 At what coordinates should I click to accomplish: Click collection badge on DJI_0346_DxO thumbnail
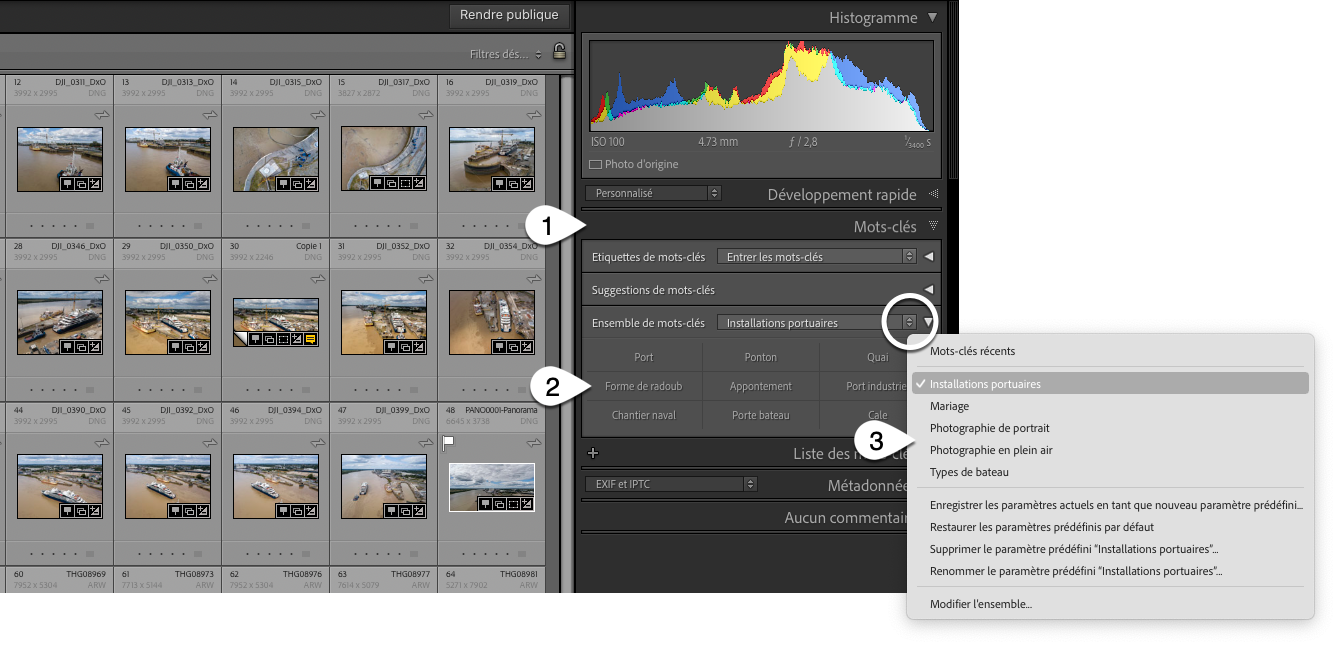[x=81, y=347]
